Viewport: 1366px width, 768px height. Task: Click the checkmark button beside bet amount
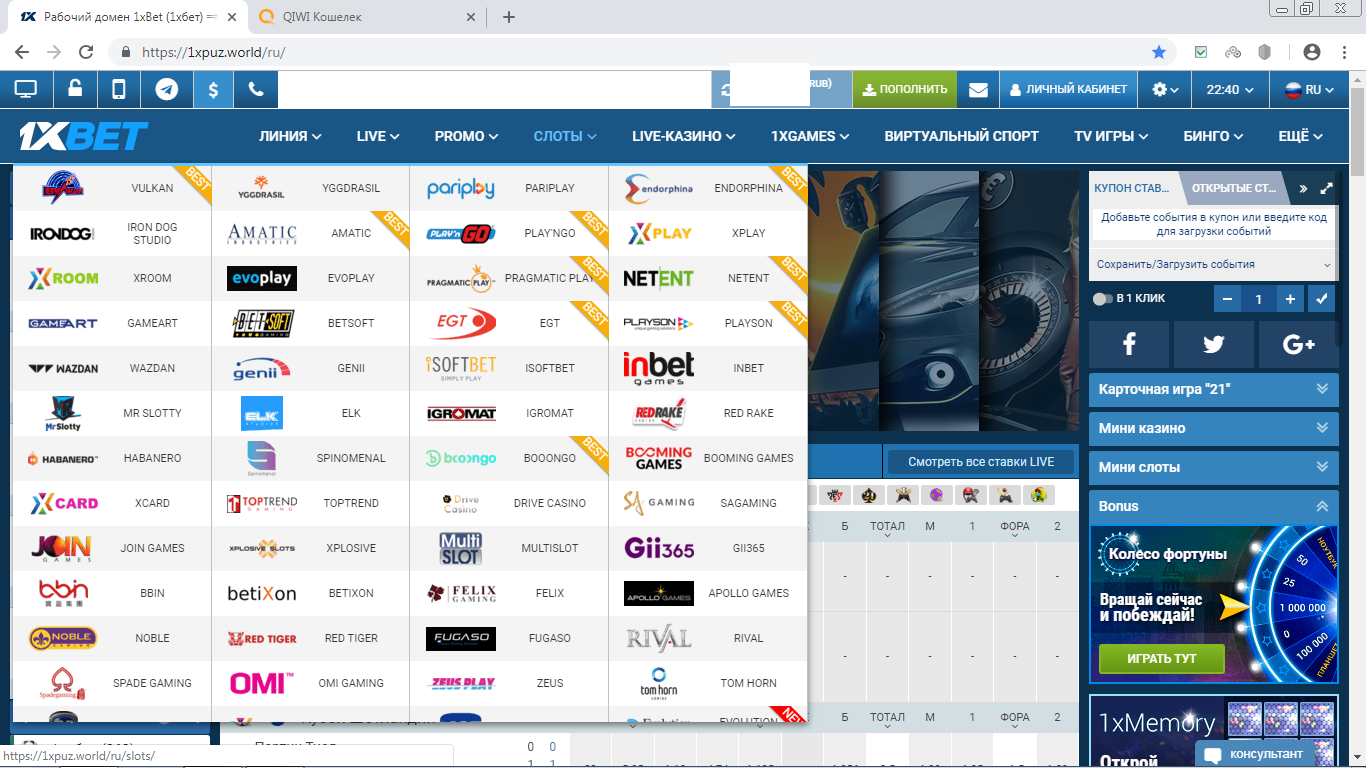(1322, 299)
